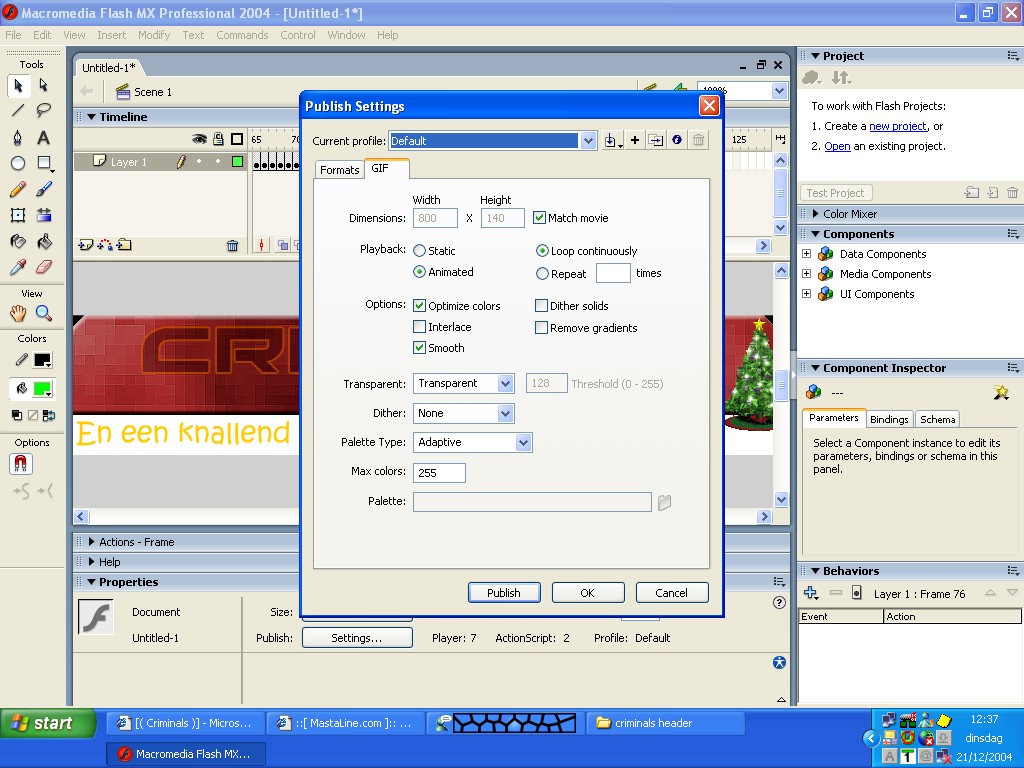
Task: Click the Import/Export profile icon
Action: tap(613, 141)
